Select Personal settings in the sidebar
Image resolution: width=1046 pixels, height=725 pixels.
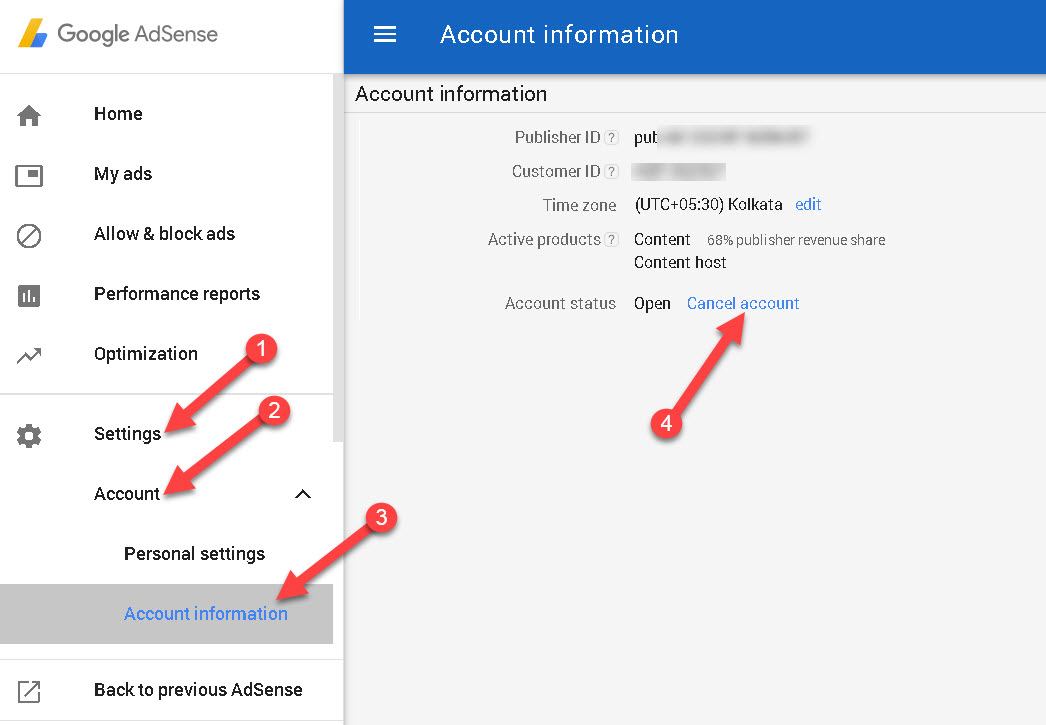coord(194,553)
